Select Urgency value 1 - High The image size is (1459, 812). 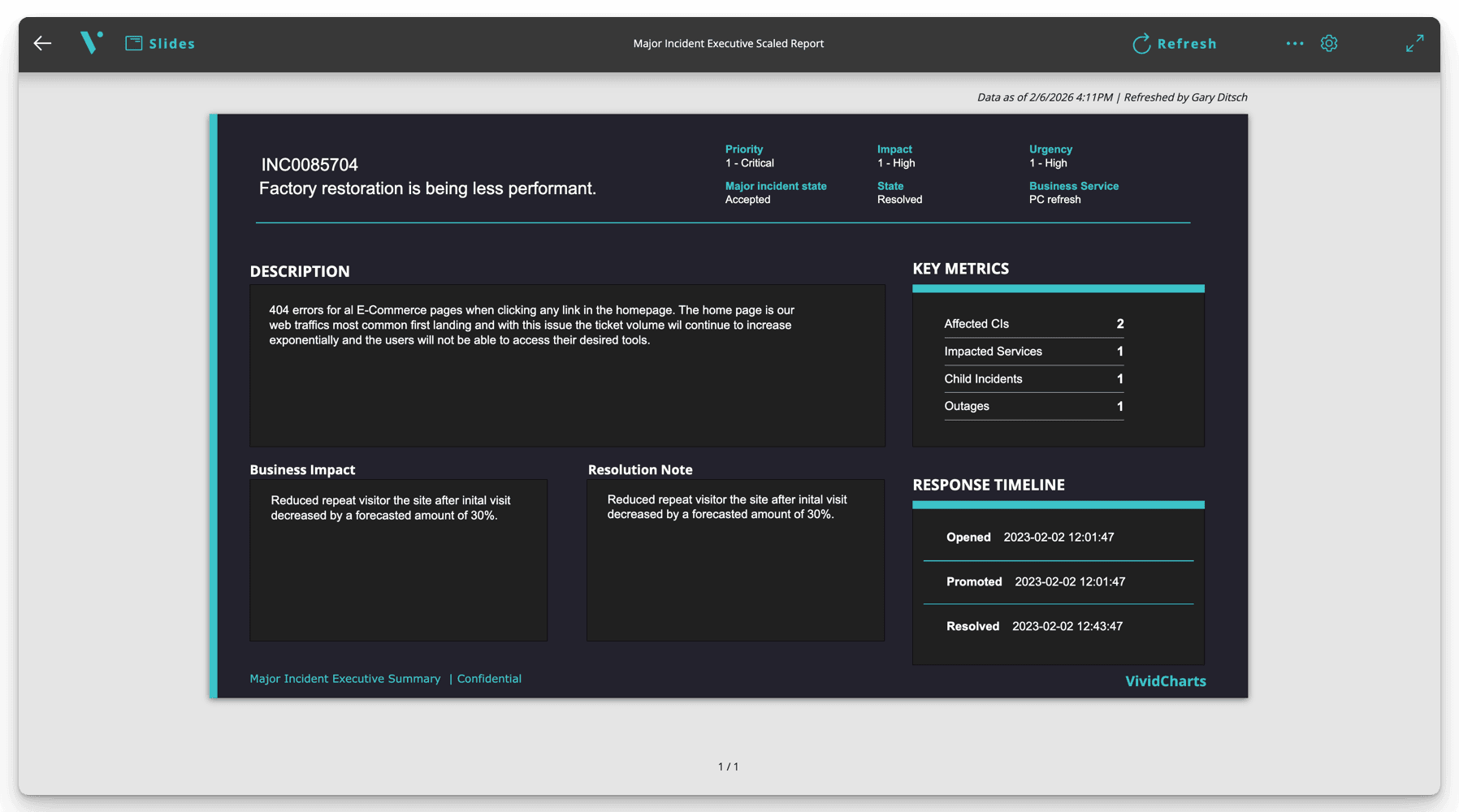(1048, 163)
